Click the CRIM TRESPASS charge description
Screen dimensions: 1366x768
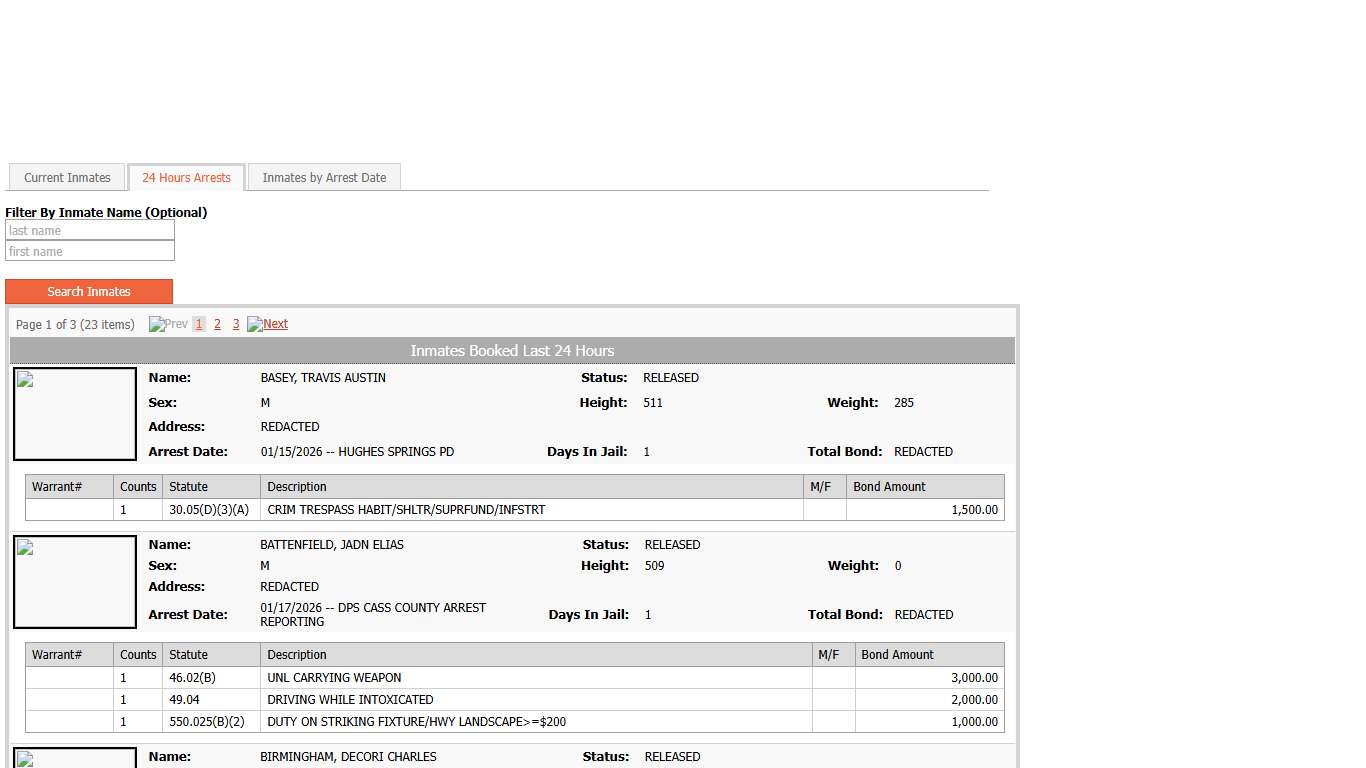pos(406,510)
